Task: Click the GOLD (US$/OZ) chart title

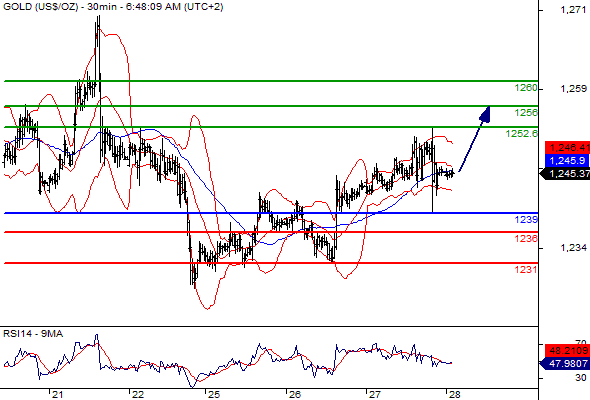Action: click(113, 7)
